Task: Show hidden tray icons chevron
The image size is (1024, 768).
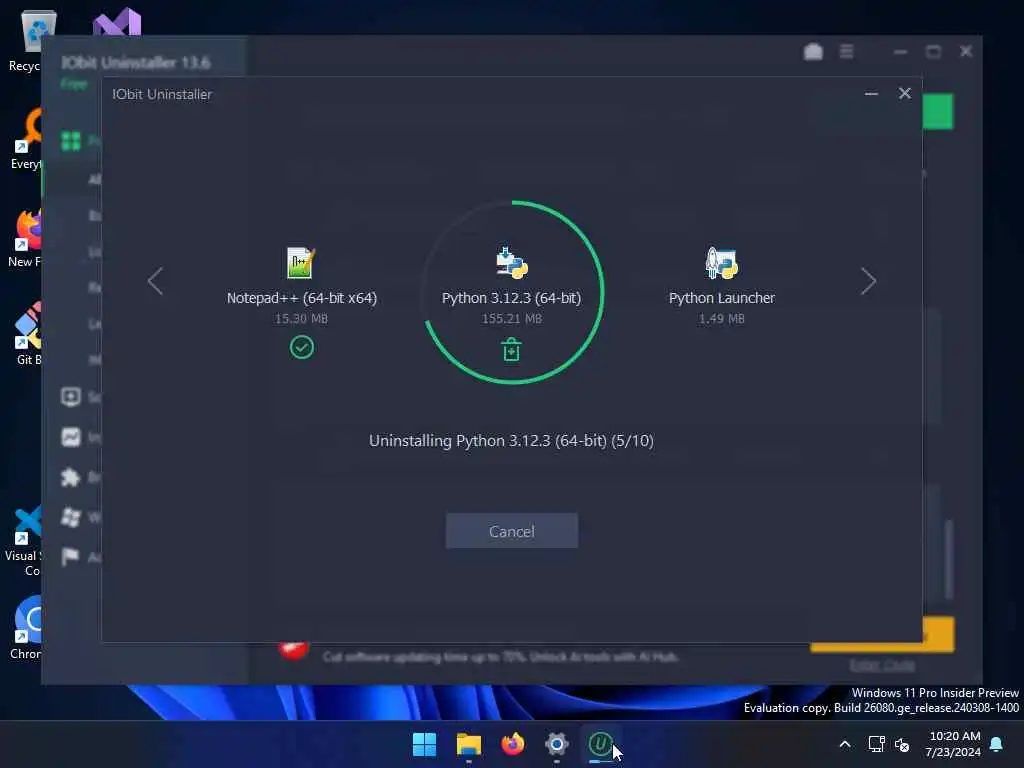Action: tap(844, 744)
